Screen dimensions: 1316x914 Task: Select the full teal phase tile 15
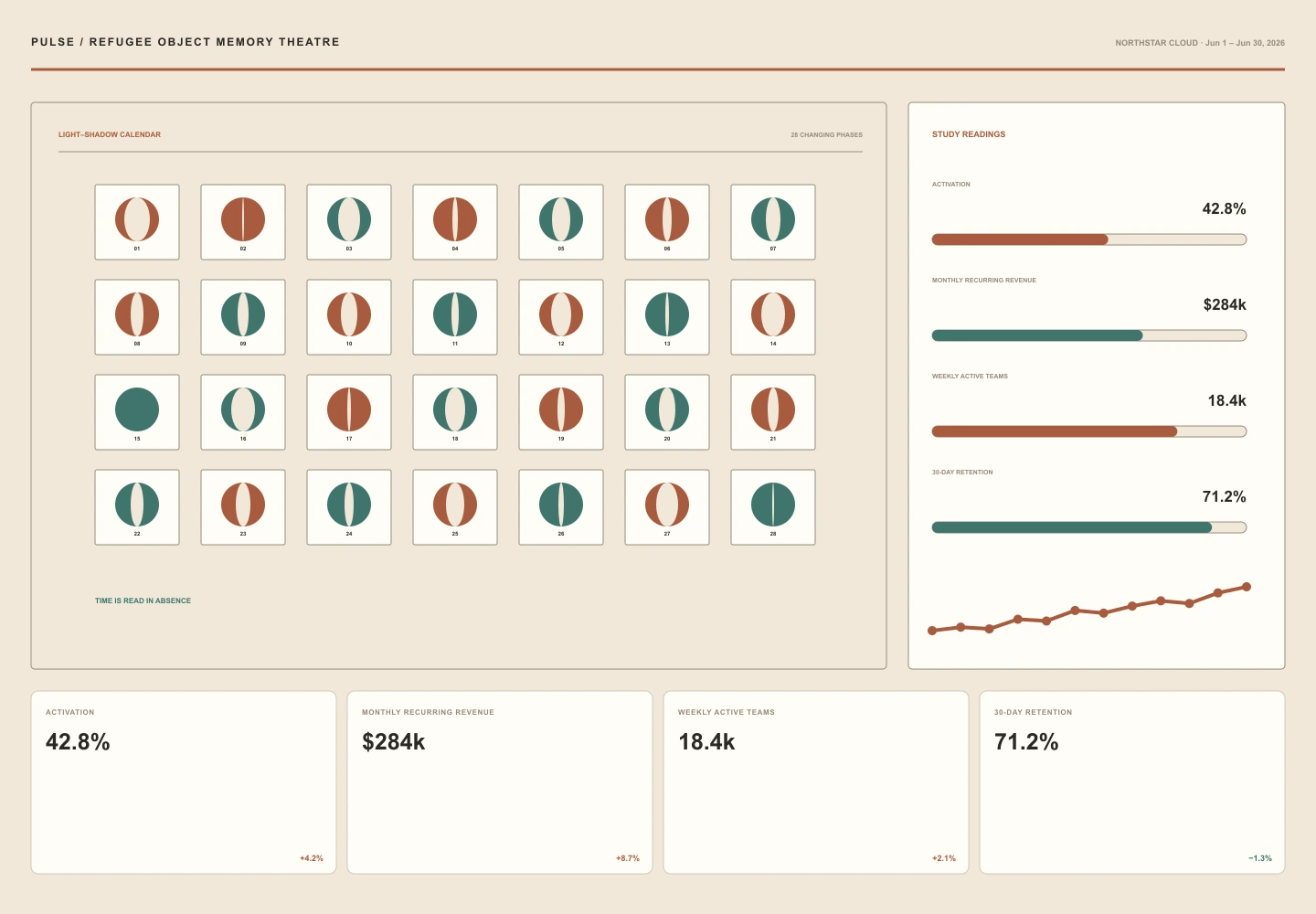137,412
